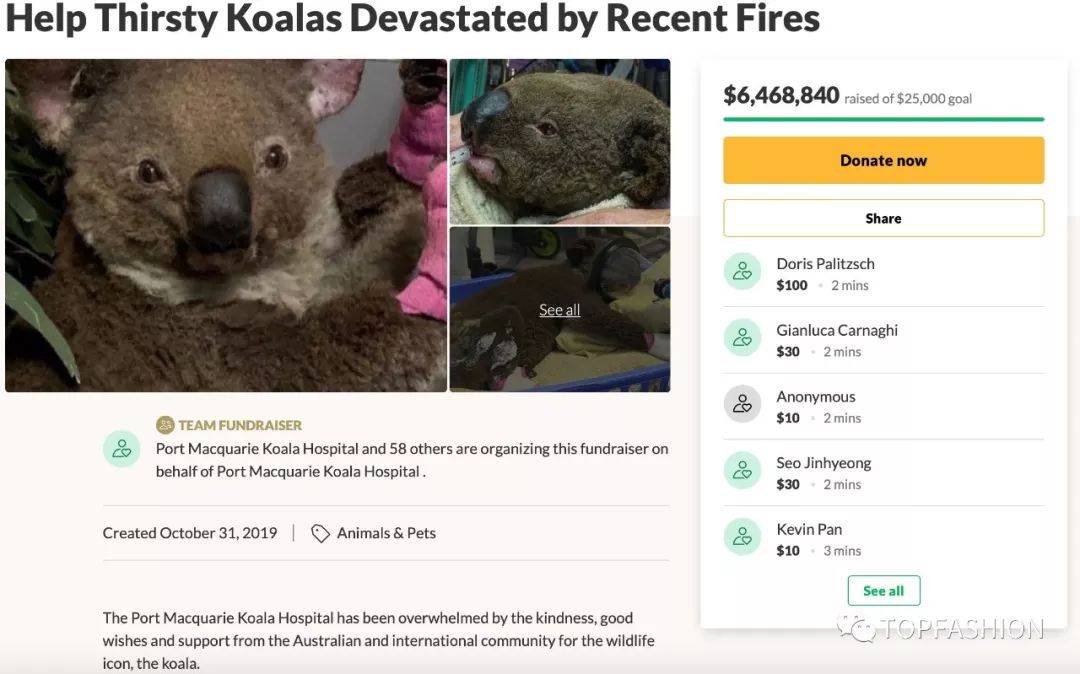Click the Team Fundraiser label
Viewport: 1080px width, 674px height.
pos(240,425)
